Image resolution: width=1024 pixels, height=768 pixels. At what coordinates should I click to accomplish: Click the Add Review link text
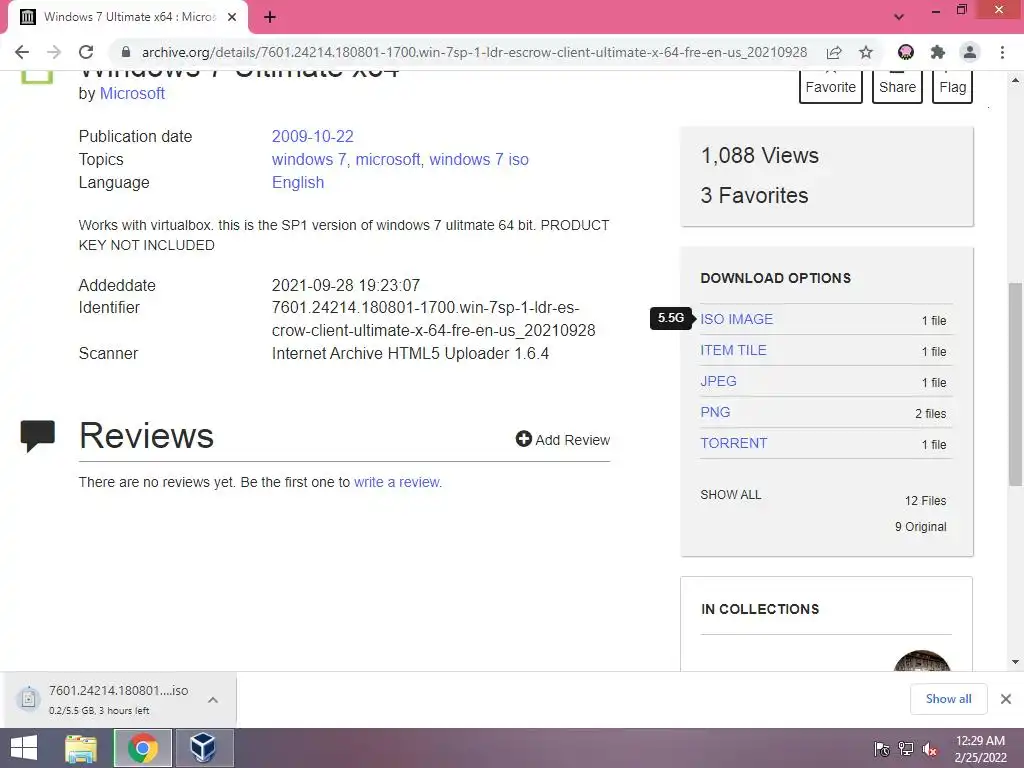coord(573,440)
